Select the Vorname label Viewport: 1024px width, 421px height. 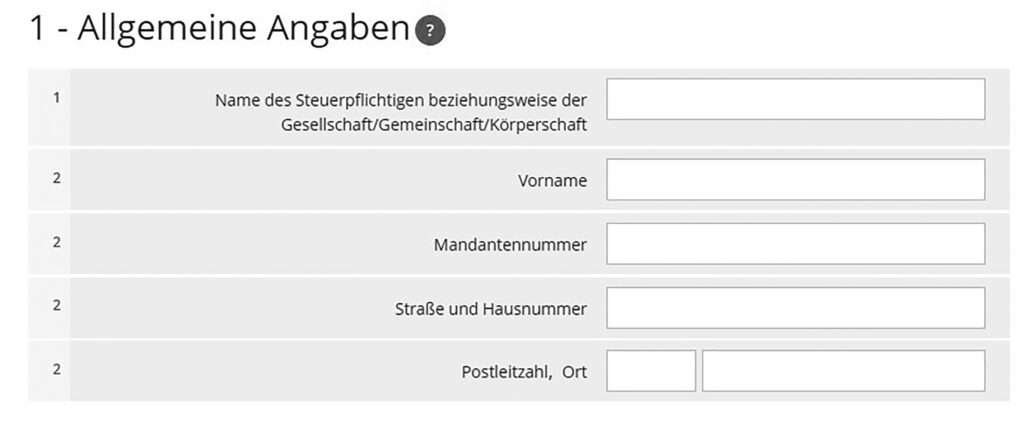tap(552, 181)
